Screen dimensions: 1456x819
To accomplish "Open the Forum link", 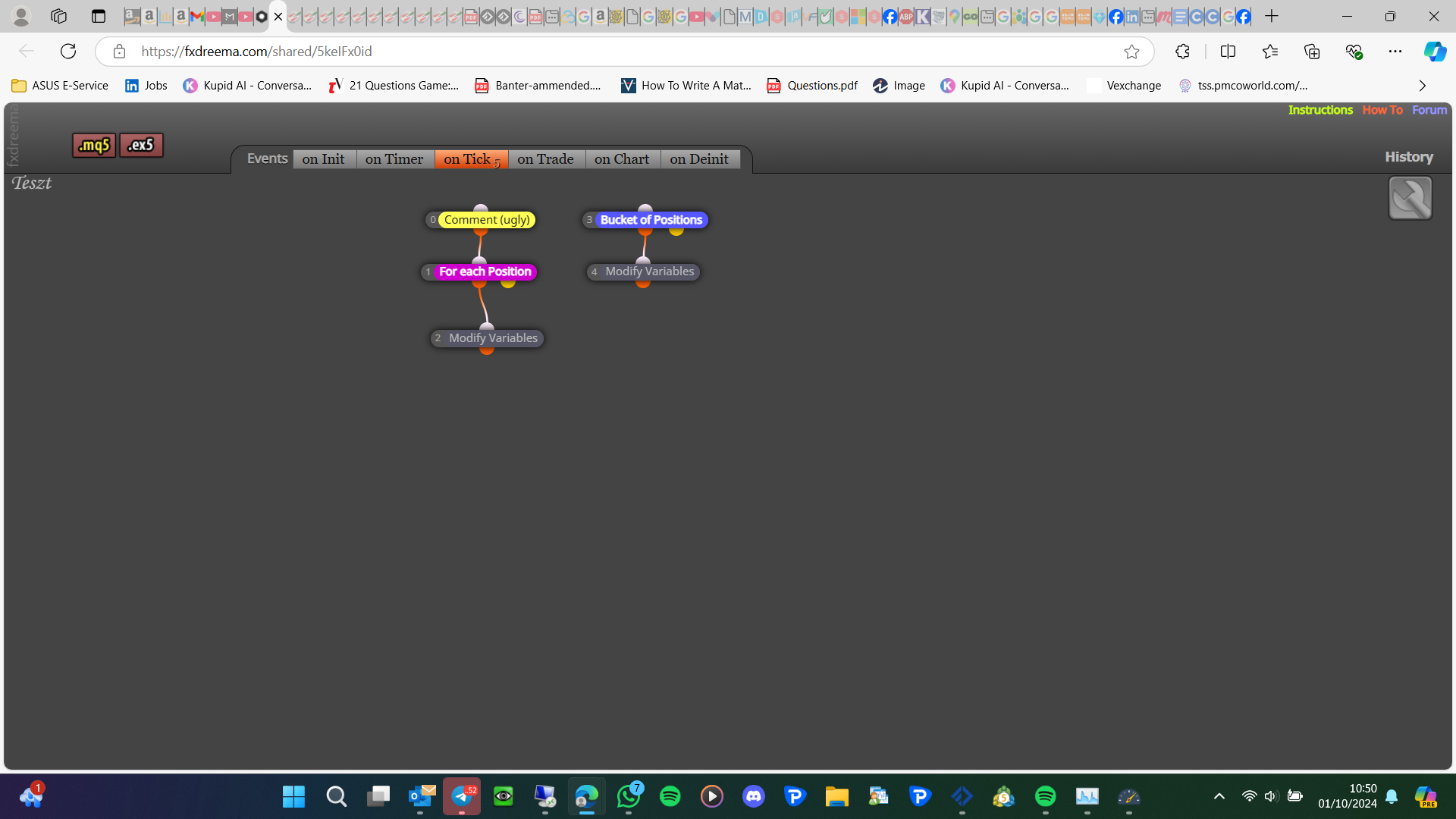I will pos(1429,110).
